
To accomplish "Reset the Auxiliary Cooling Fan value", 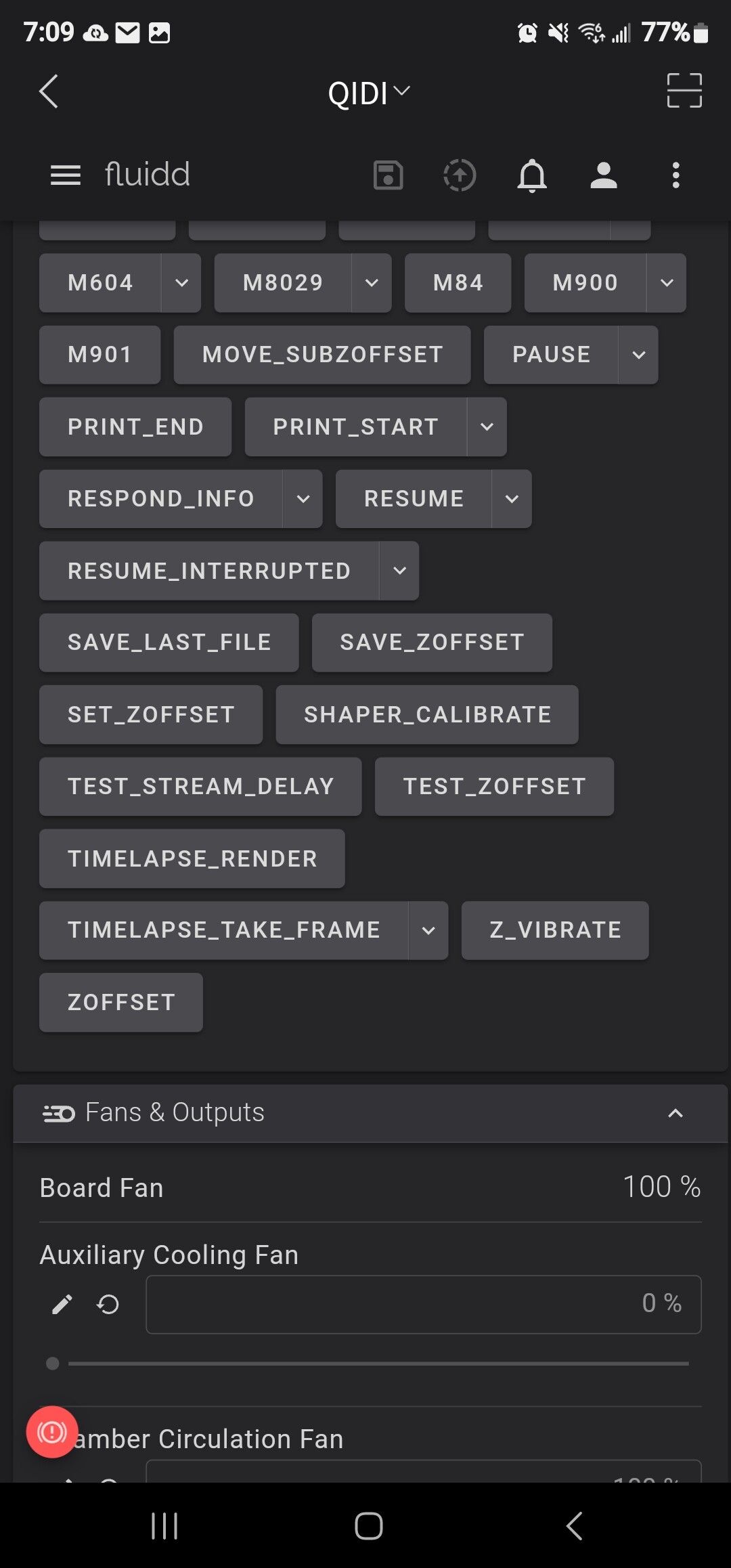I will click(108, 1304).
